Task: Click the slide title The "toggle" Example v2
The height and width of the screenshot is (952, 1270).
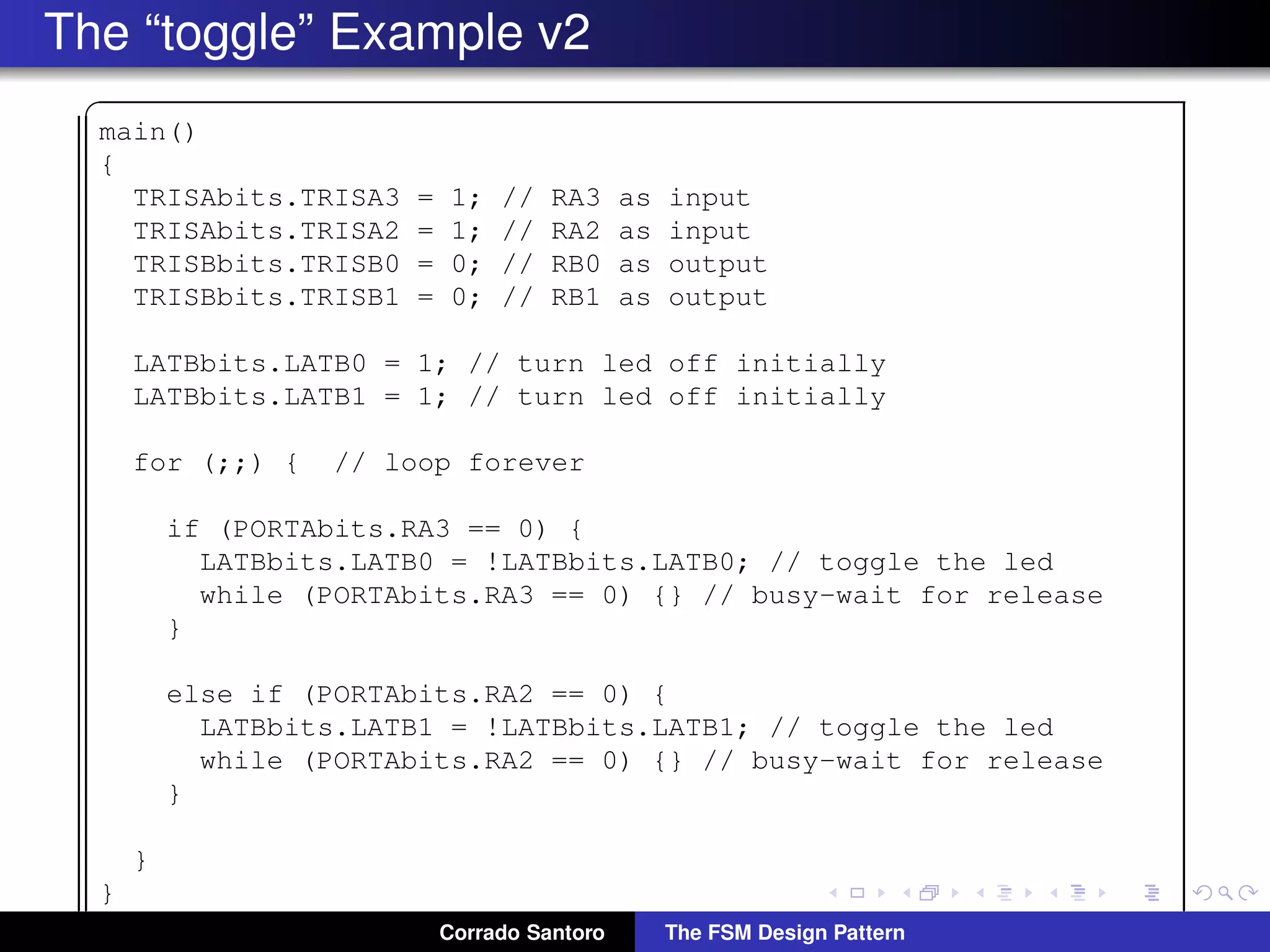Action: pos(317,33)
